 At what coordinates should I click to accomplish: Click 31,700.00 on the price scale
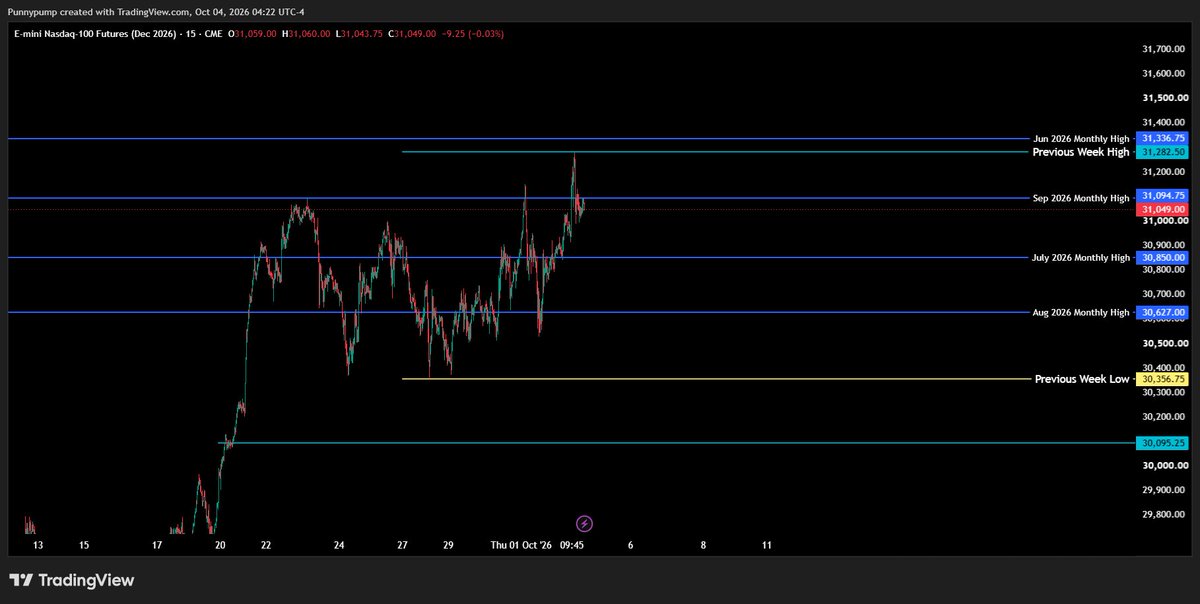tap(1164, 49)
